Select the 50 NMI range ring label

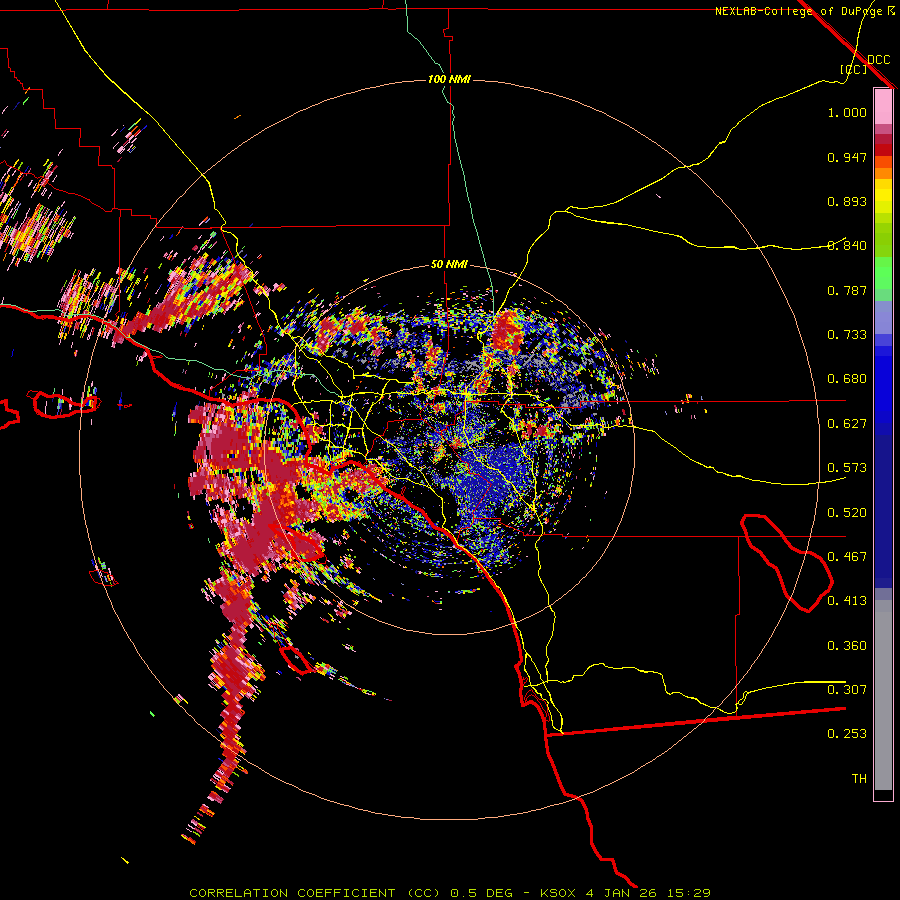tap(449, 264)
